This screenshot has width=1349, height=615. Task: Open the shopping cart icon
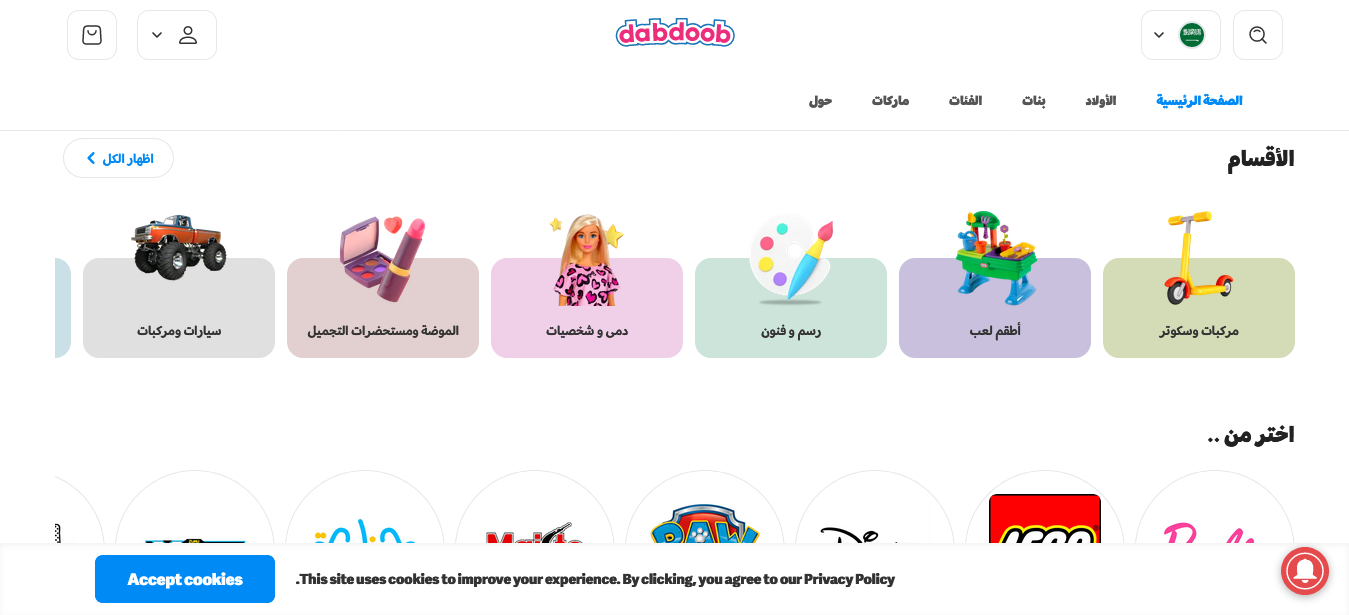[92, 35]
